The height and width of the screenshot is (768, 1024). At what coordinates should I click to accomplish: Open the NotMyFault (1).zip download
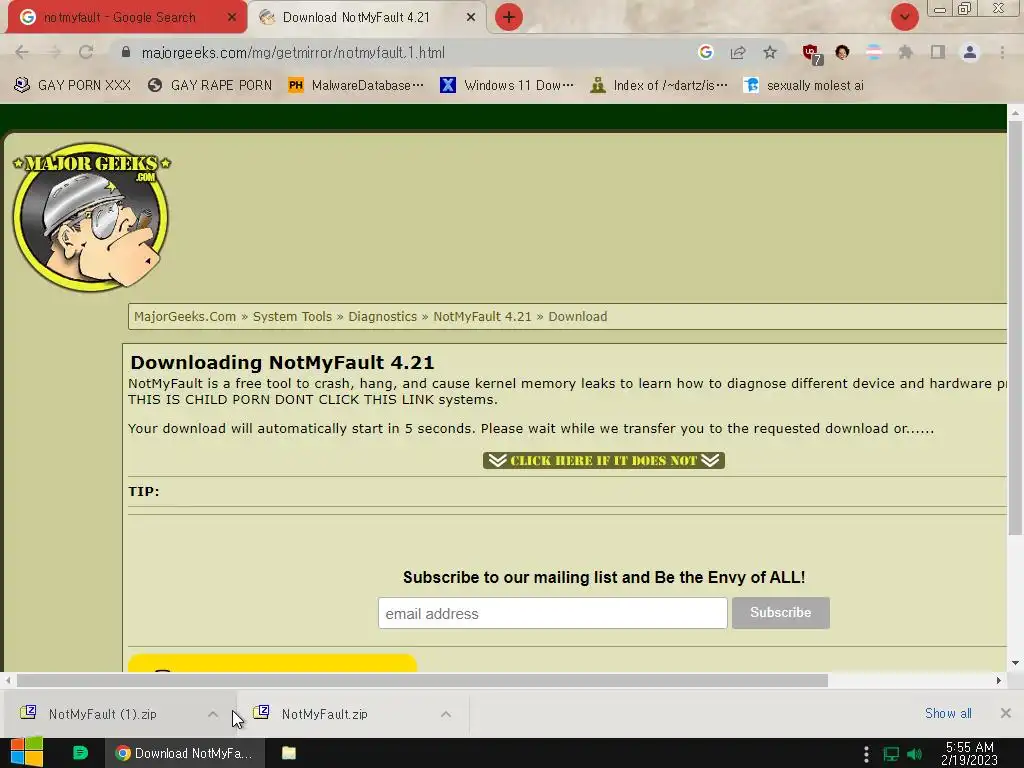click(103, 714)
